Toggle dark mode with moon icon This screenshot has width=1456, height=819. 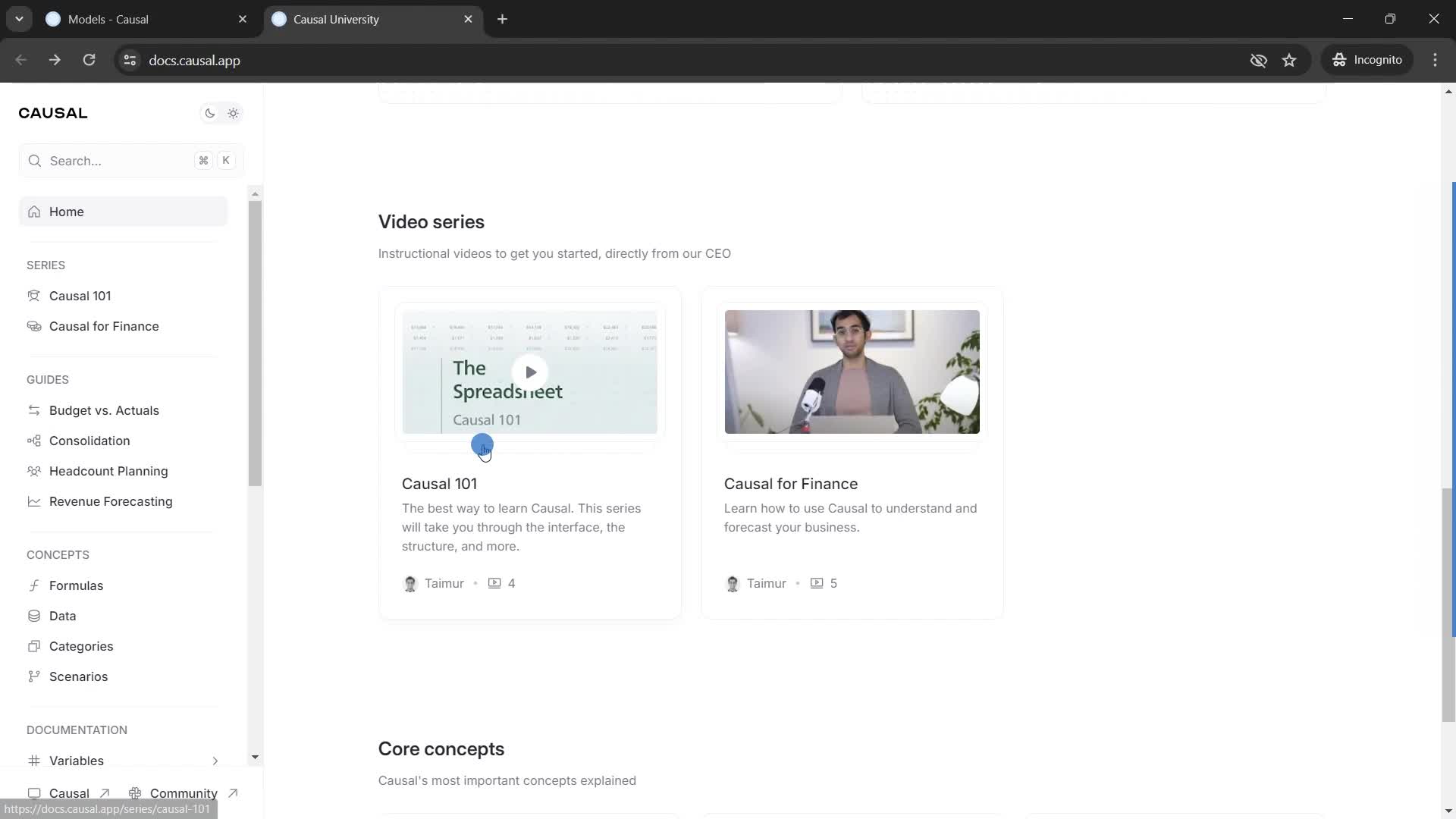pyautogui.click(x=208, y=113)
